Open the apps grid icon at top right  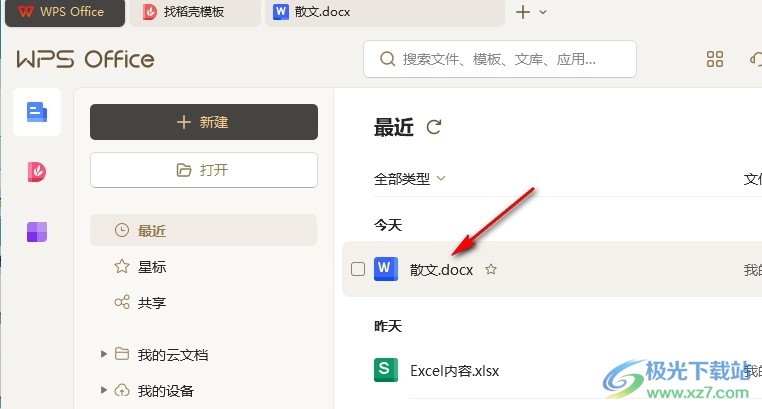click(x=714, y=59)
